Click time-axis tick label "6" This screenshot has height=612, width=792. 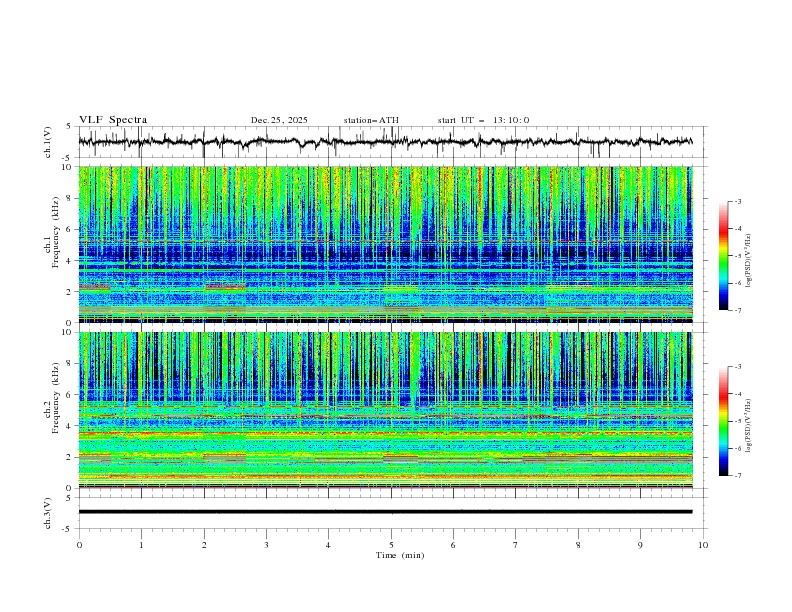453,545
